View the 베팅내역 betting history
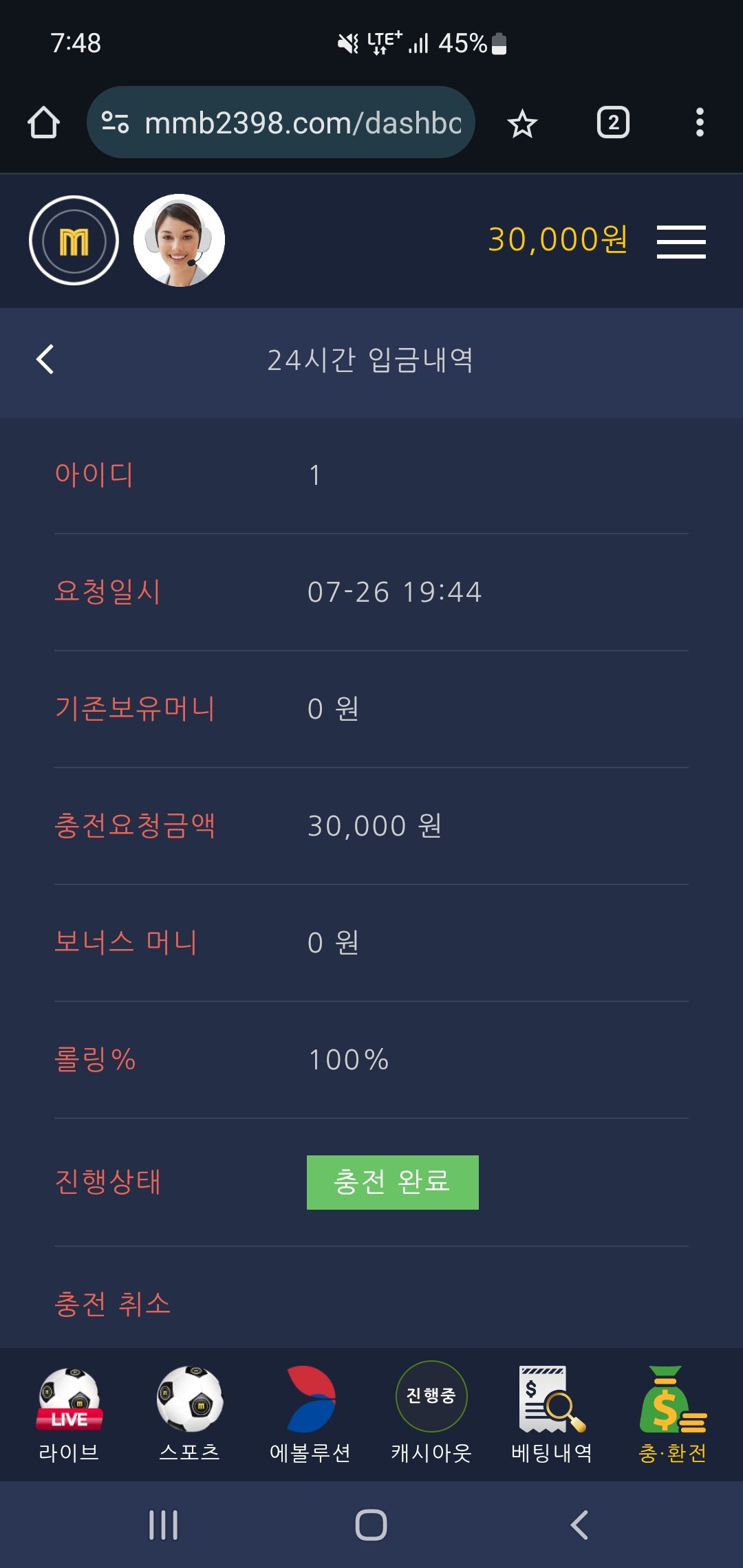743x1568 pixels. 552,1414
